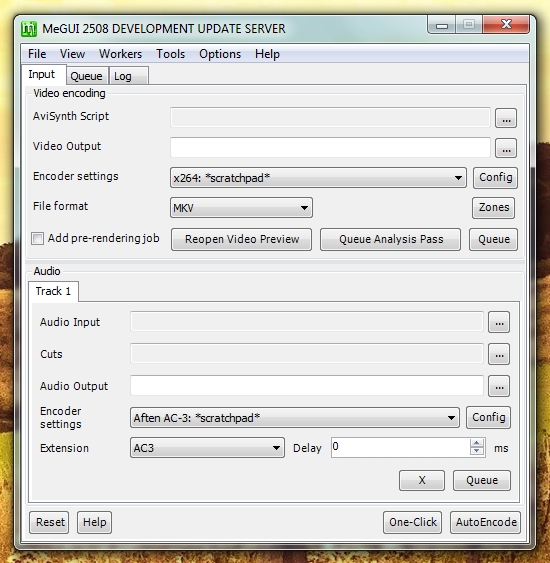The height and width of the screenshot is (563, 550).
Task: Increase Delay value with up arrow
Action: (x=477, y=443)
